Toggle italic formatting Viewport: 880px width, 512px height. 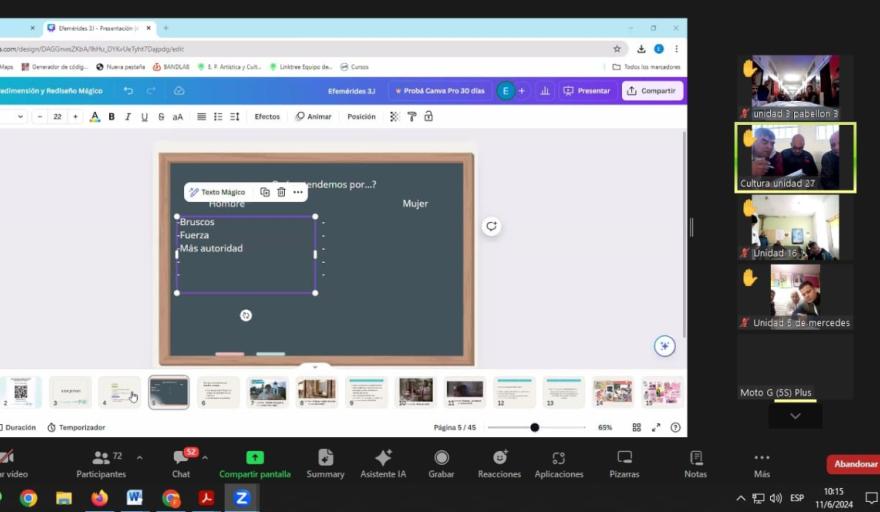[128, 117]
